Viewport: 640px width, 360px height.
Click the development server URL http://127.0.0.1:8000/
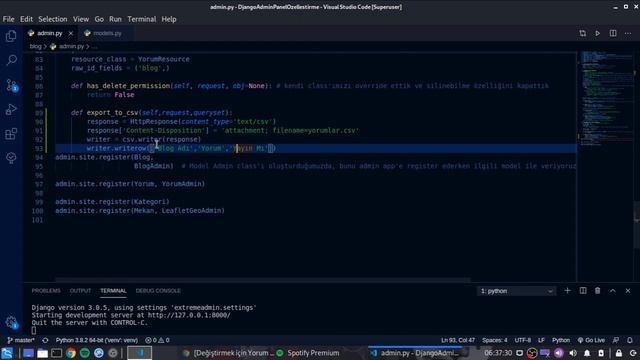click(x=189, y=315)
